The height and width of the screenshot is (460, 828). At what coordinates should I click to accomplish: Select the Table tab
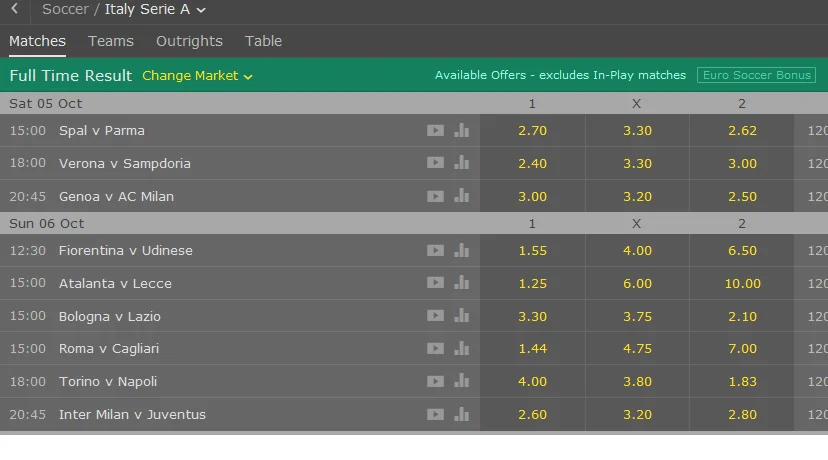pos(263,41)
